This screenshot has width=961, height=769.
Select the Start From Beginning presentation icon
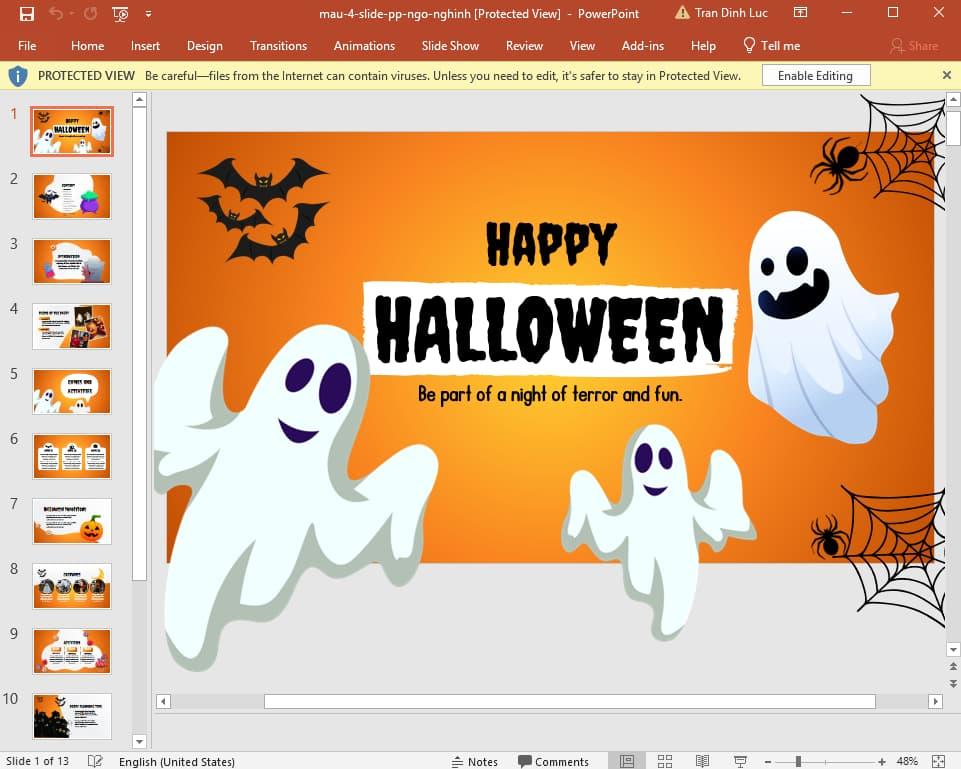coord(119,13)
